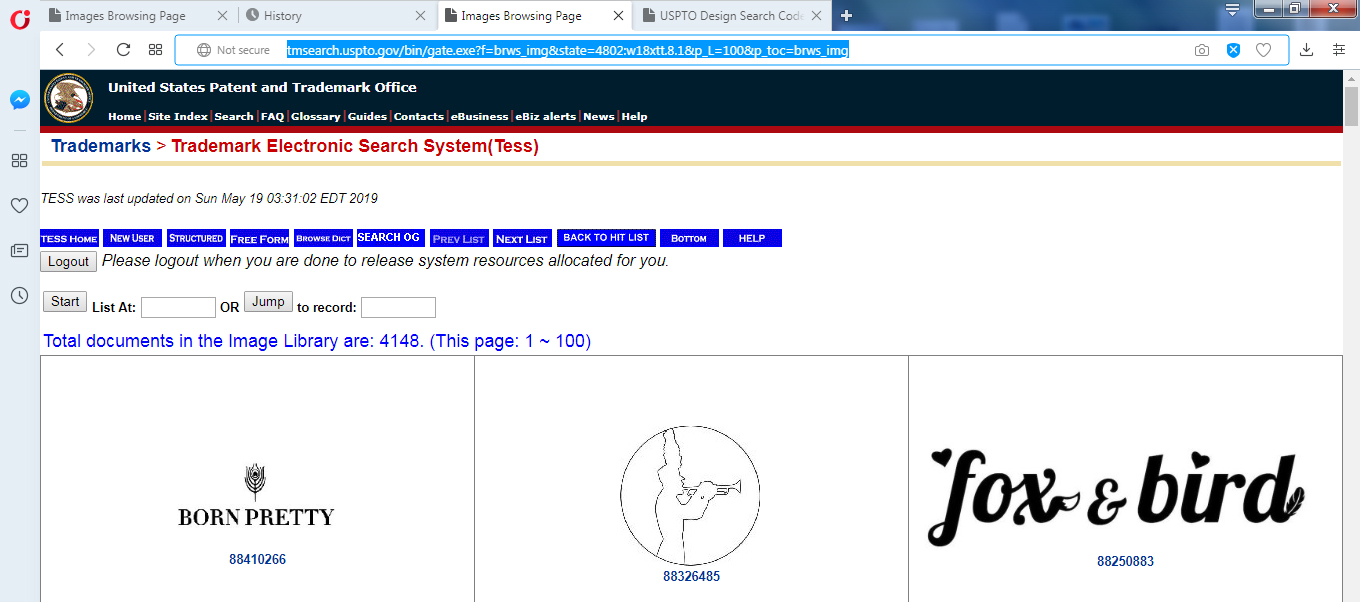Bookmark page with address bar heart
Screen dimensions: 1360x602
(x=1263, y=50)
